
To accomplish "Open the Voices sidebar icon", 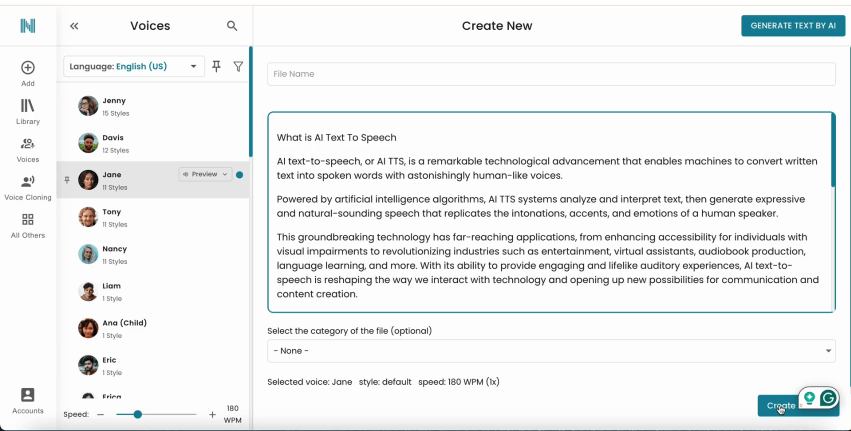I will [28, 143].
